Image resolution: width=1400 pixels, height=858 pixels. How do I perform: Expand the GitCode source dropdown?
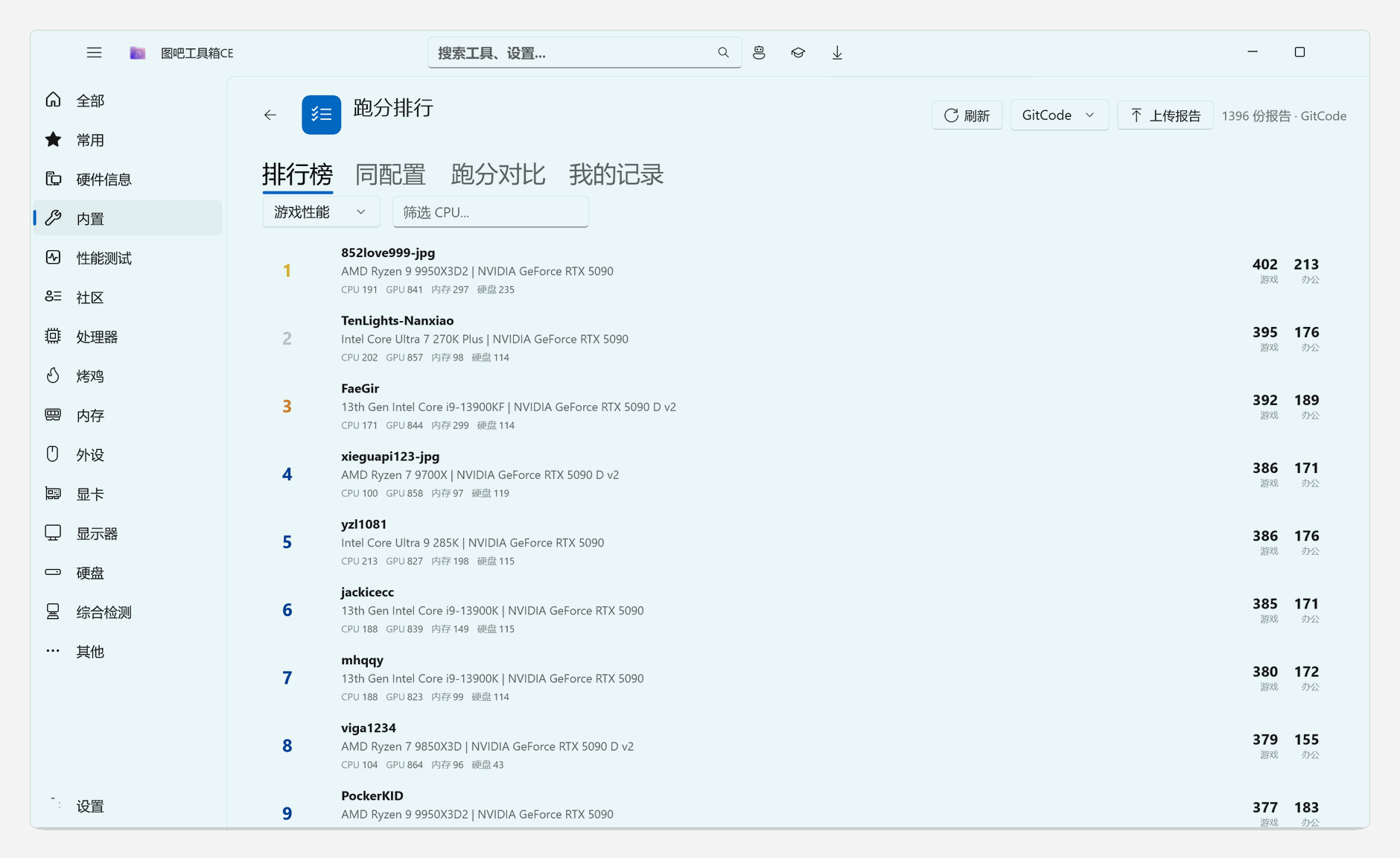click(x=1059, y=115)
